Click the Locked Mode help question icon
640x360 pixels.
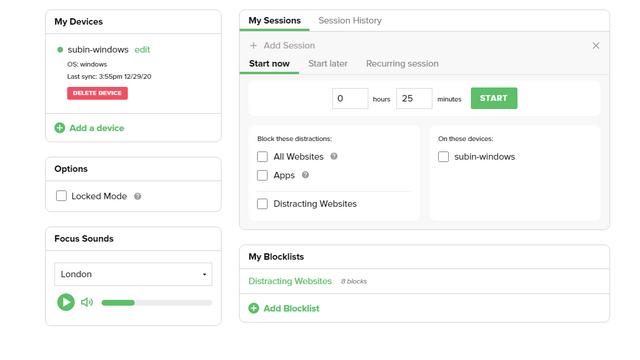point(138,196)
